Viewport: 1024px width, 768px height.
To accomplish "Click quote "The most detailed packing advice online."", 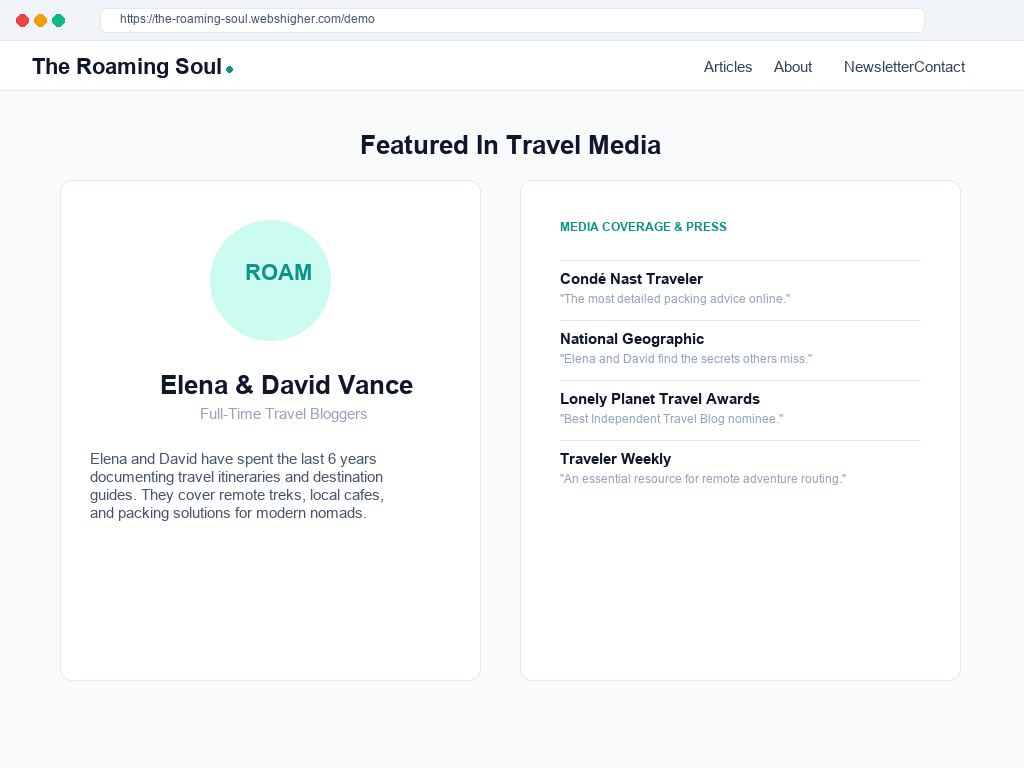I will coord(675,298).
